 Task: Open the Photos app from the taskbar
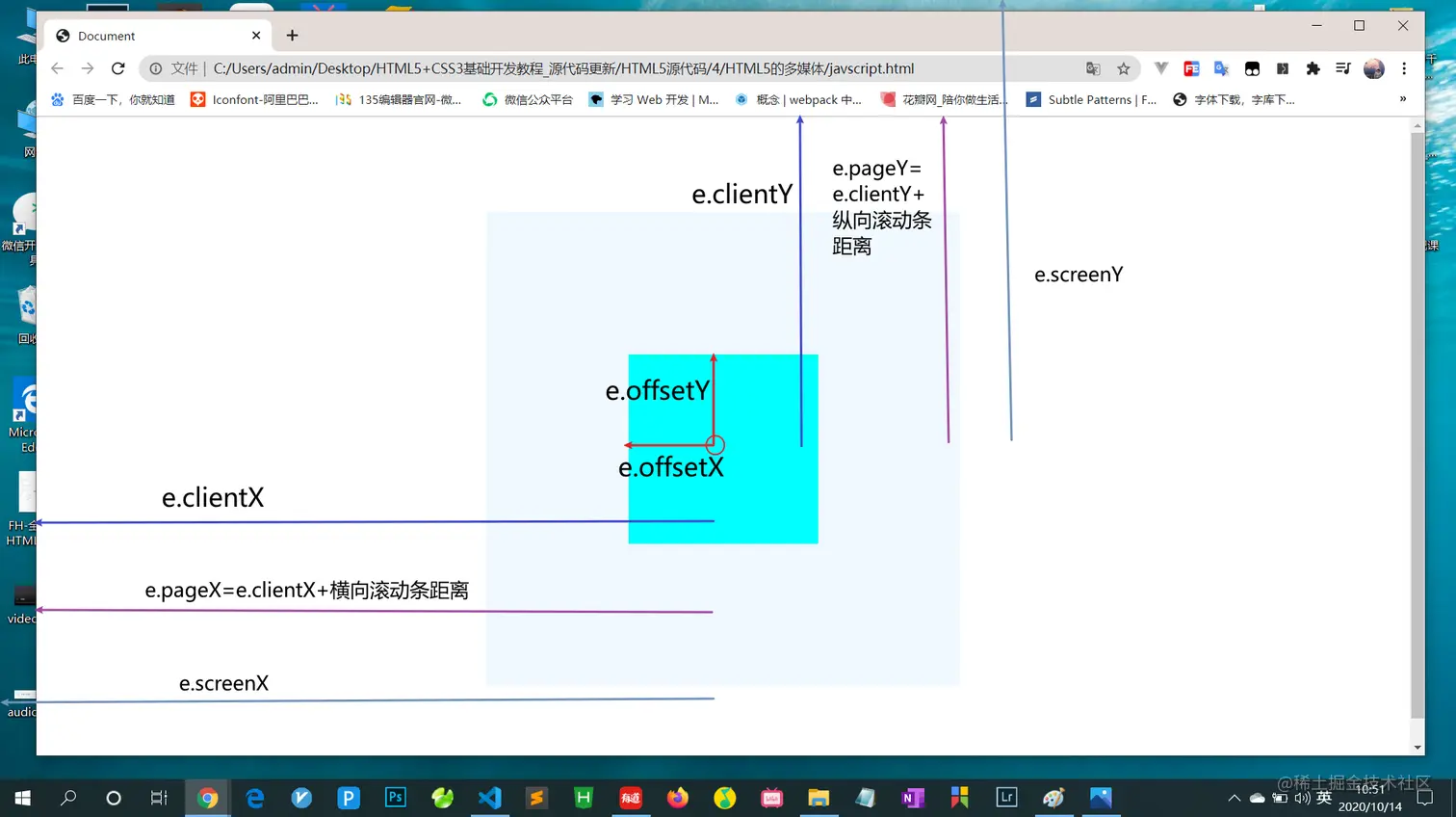coord(1101,798)
